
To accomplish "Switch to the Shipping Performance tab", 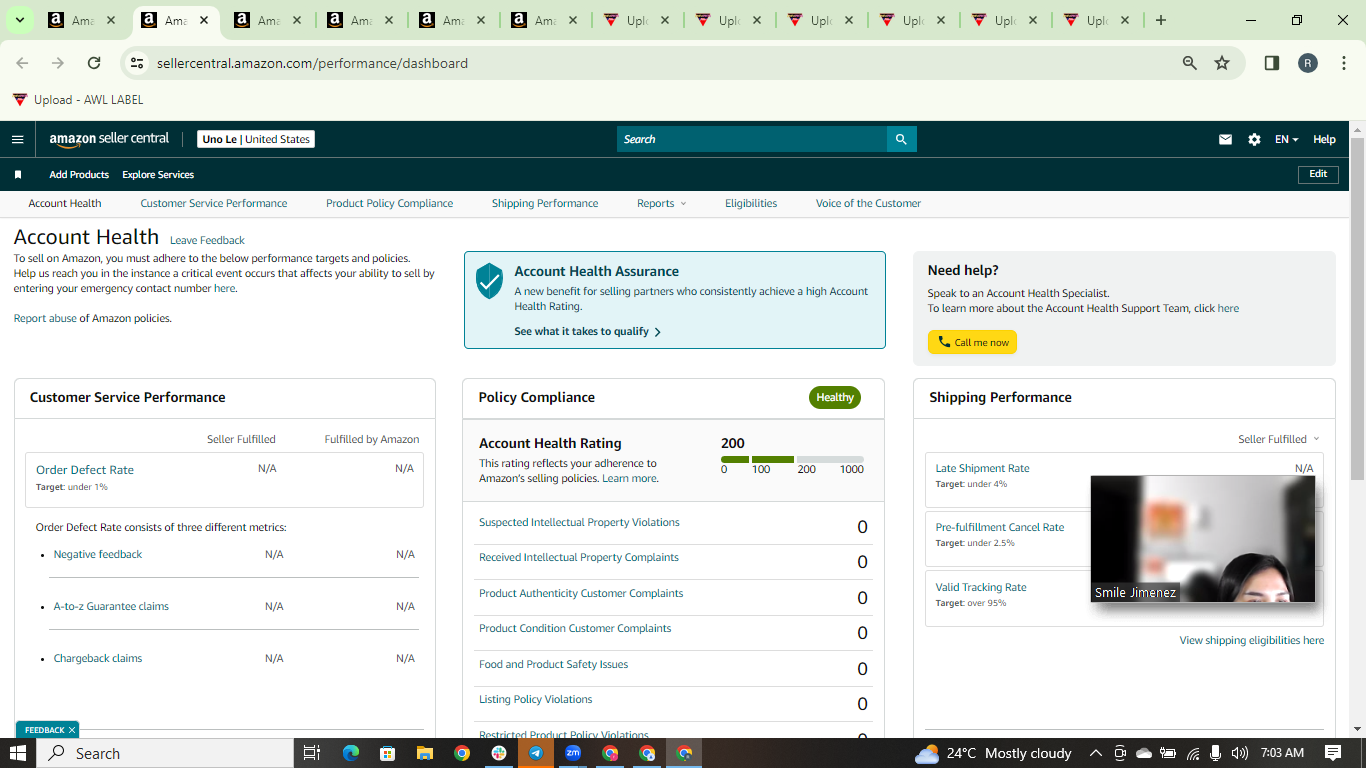I will (545, 203).
